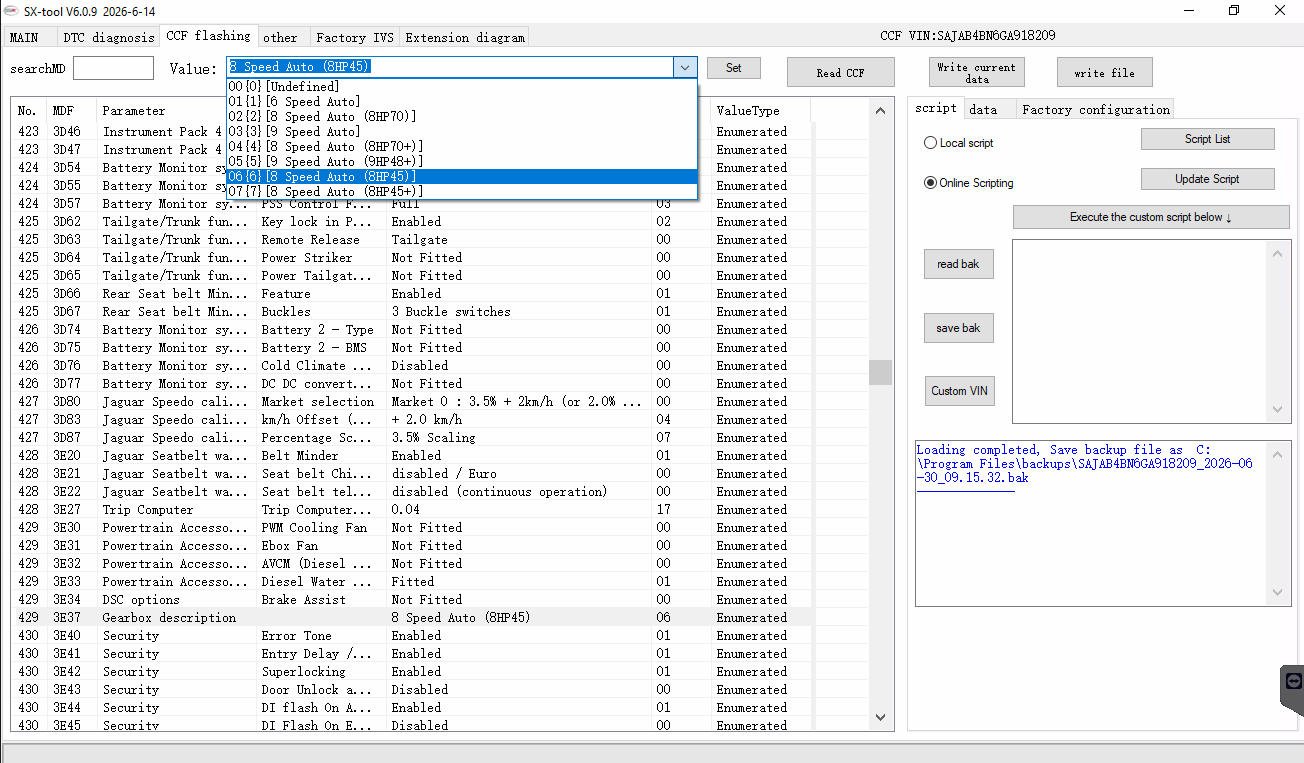Image resolution: width=1304 pixels, height=763 pixels.
Task: Click script text area scroll down arrow
Action: (1278, 409)
